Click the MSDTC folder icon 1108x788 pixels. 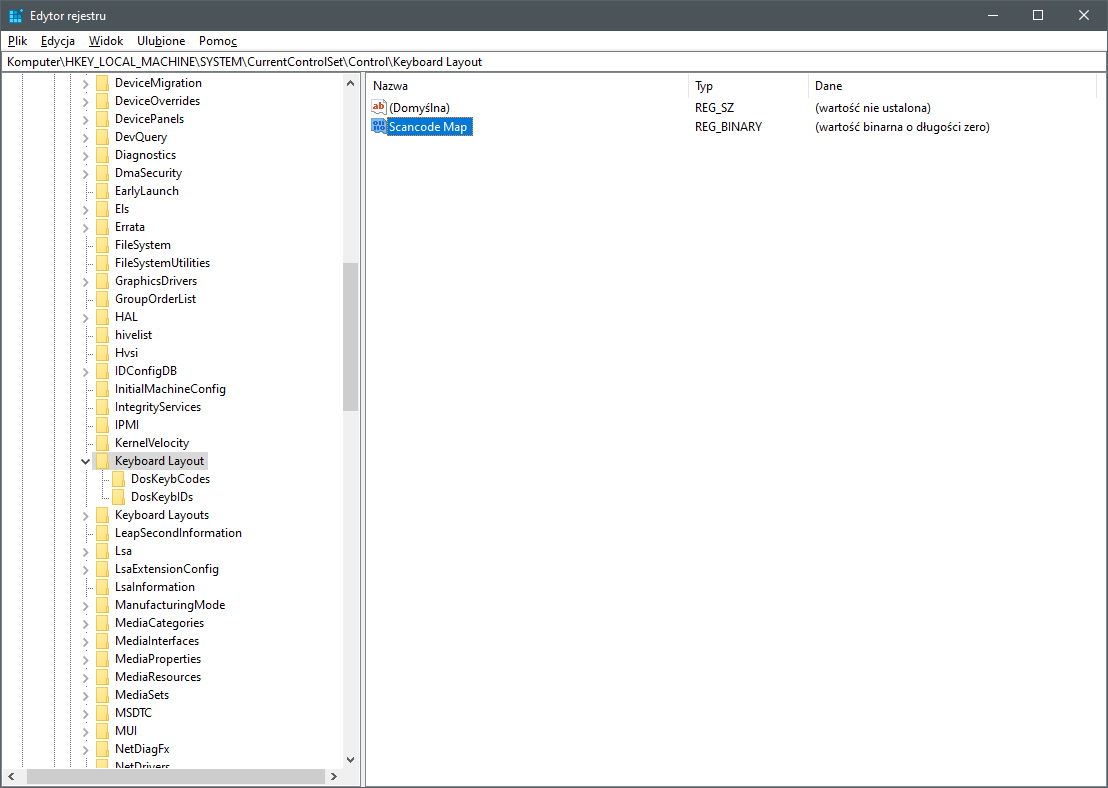tap(102, 713)
